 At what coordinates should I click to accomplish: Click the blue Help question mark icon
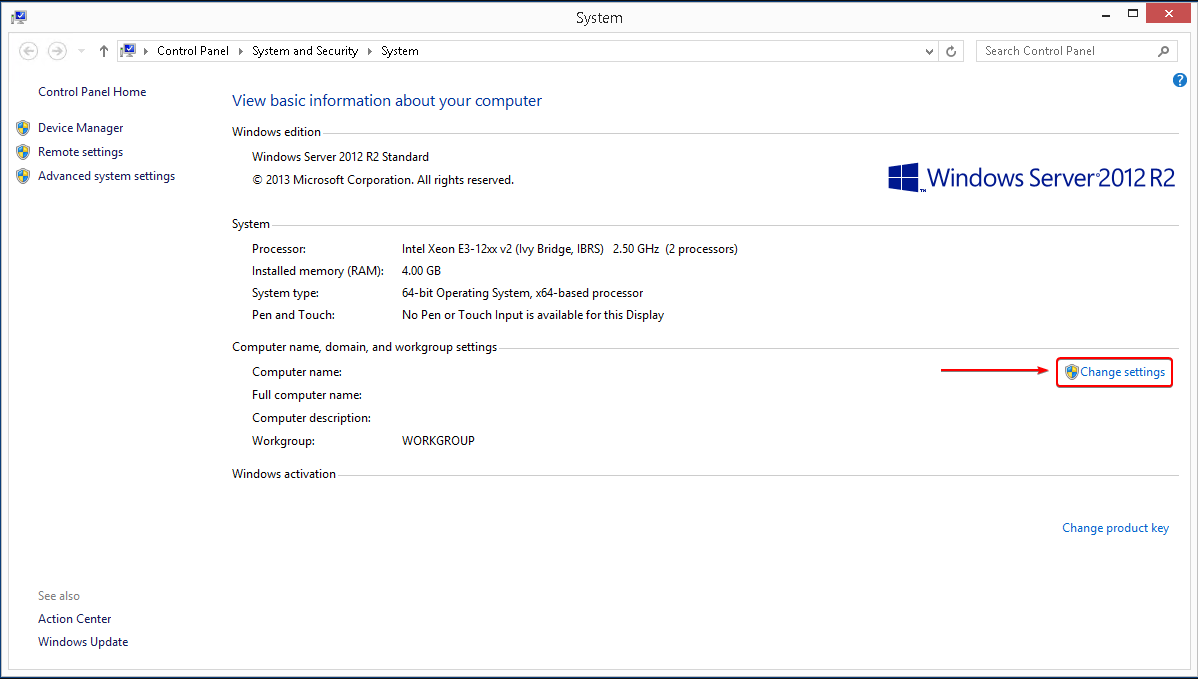point(1180,80)
